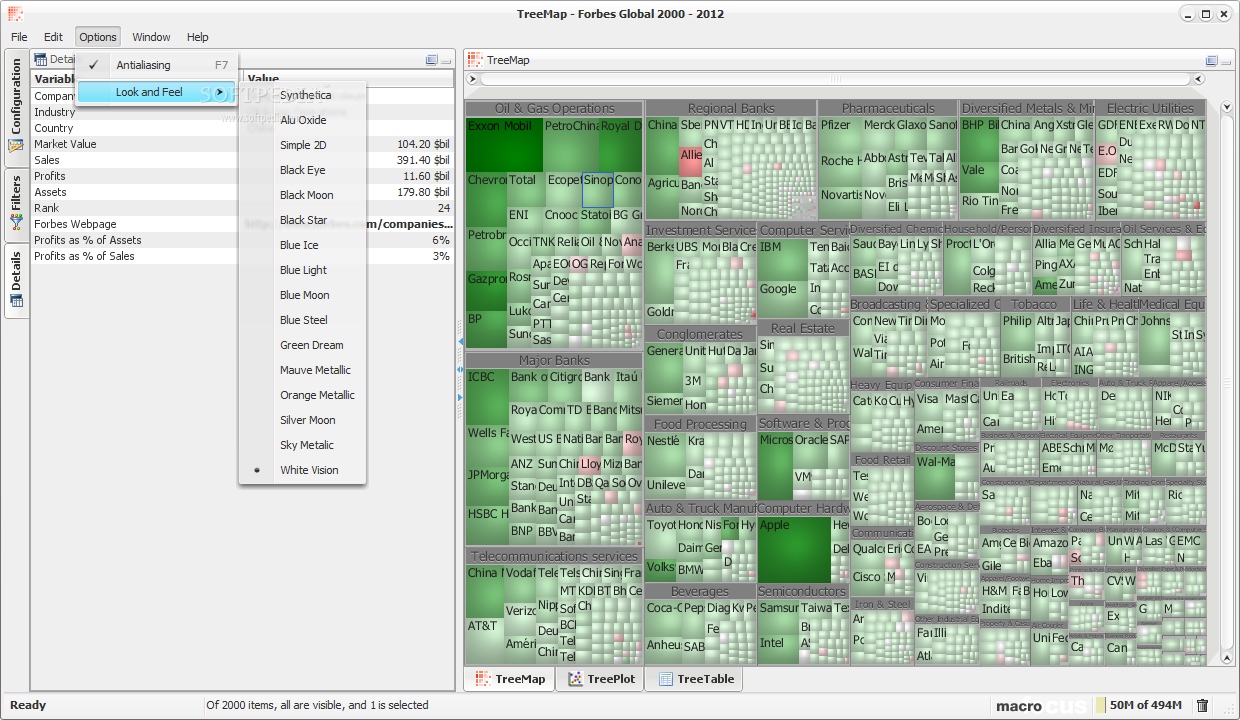Screen dimensions: 1240x720
Task: Click the Oil & Gas Operations group header
Action: click(x=554, y=108)
